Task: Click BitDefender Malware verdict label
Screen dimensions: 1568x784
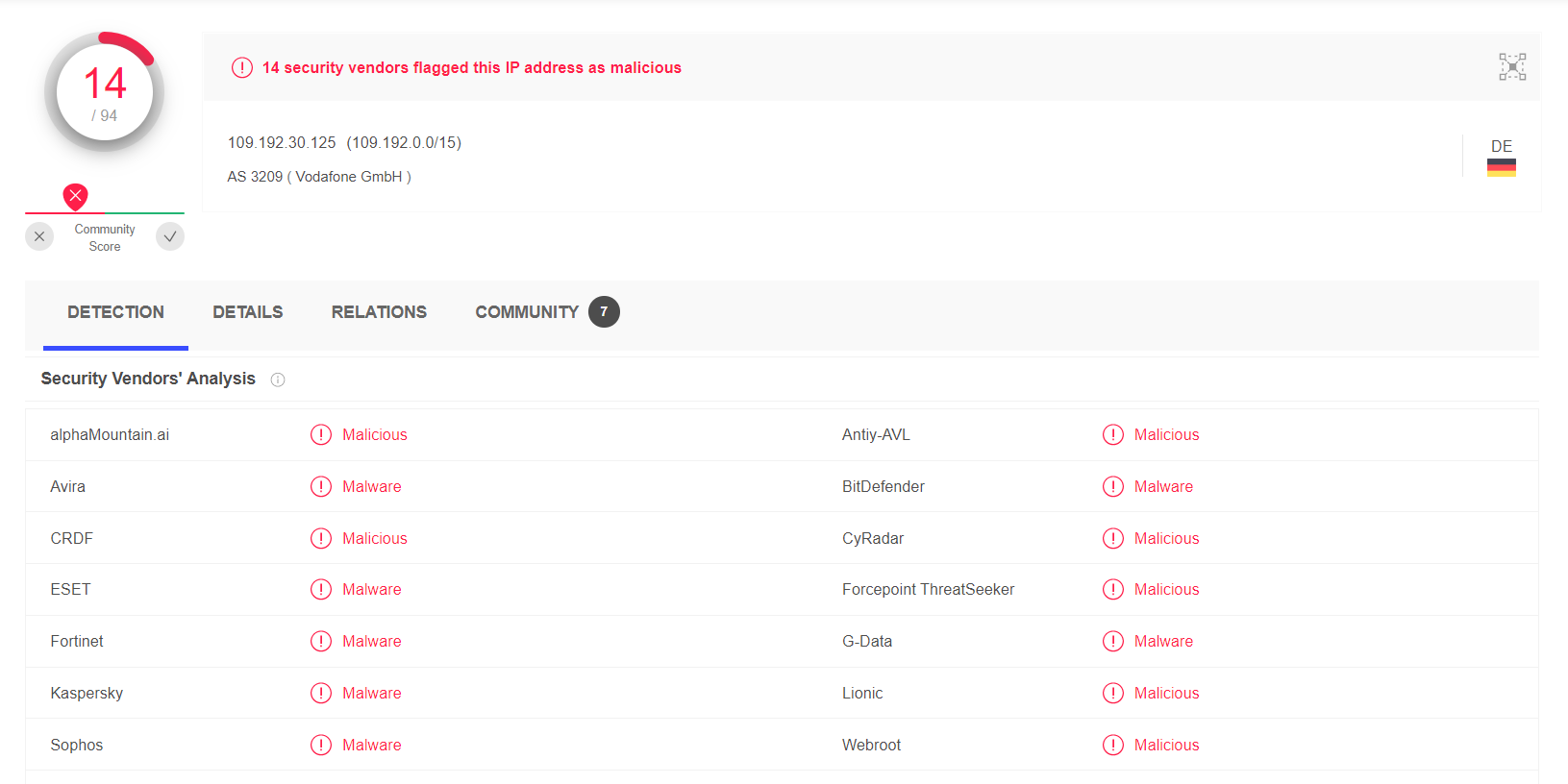Action: (1163, 487)
